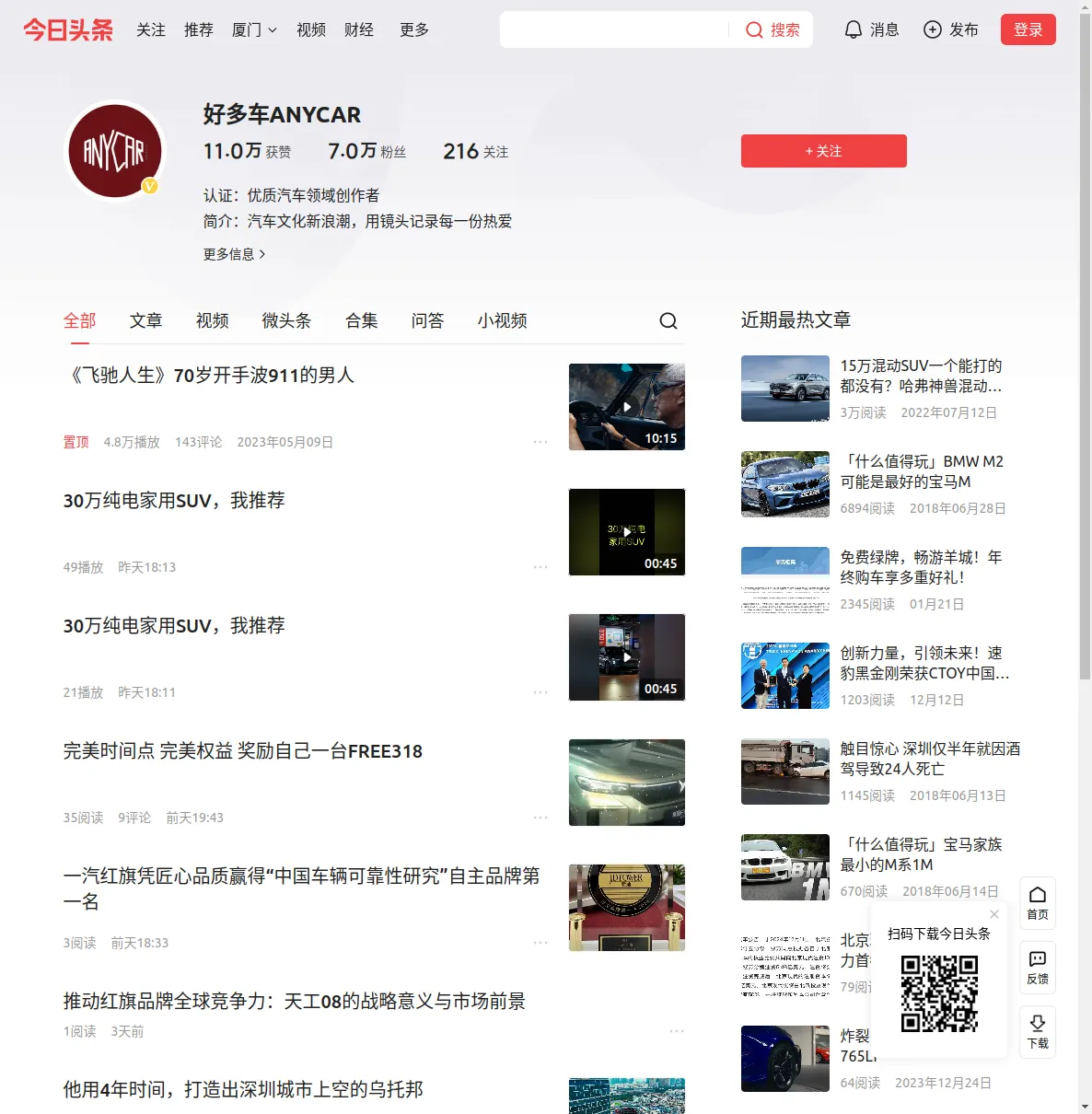Play the 30万纯电家用SUV video posted 18:11
This screenshot has width=1092, height=1114.
(x=627, y=657)
